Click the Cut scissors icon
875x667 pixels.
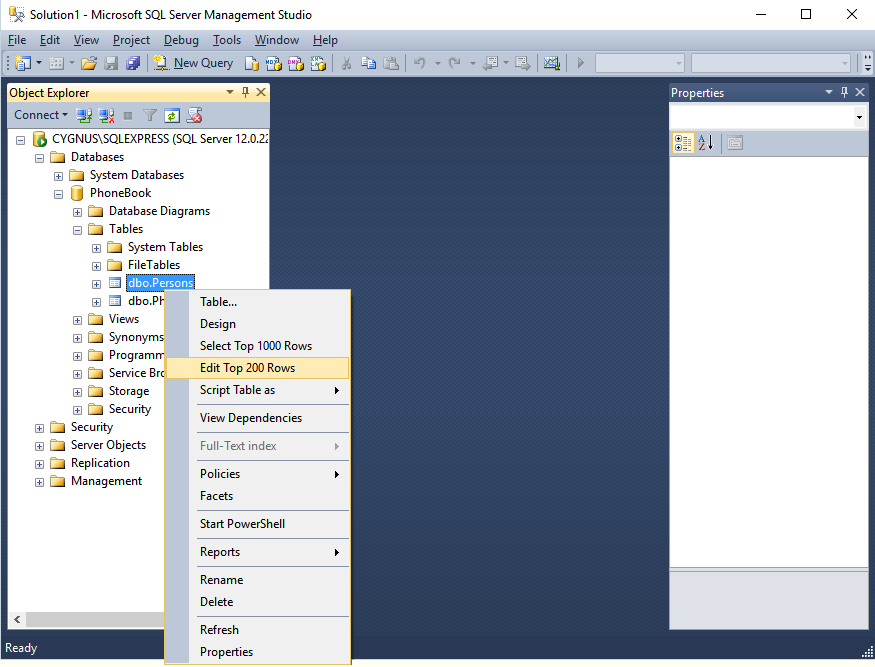346,63
